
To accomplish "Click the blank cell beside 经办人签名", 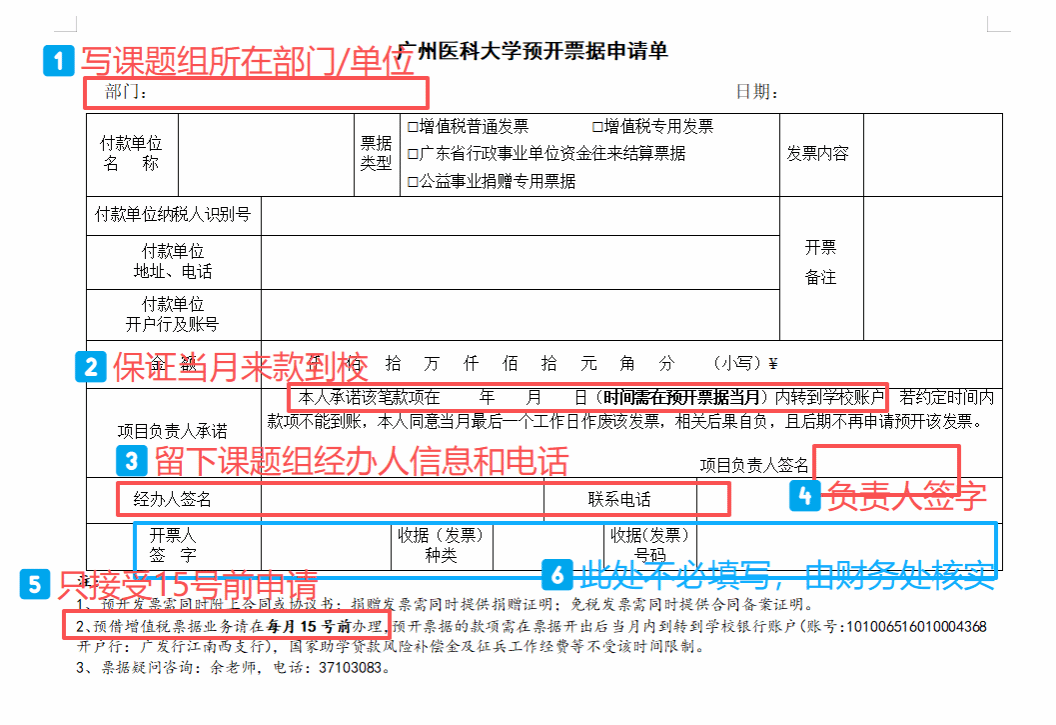I will [402, 499].
